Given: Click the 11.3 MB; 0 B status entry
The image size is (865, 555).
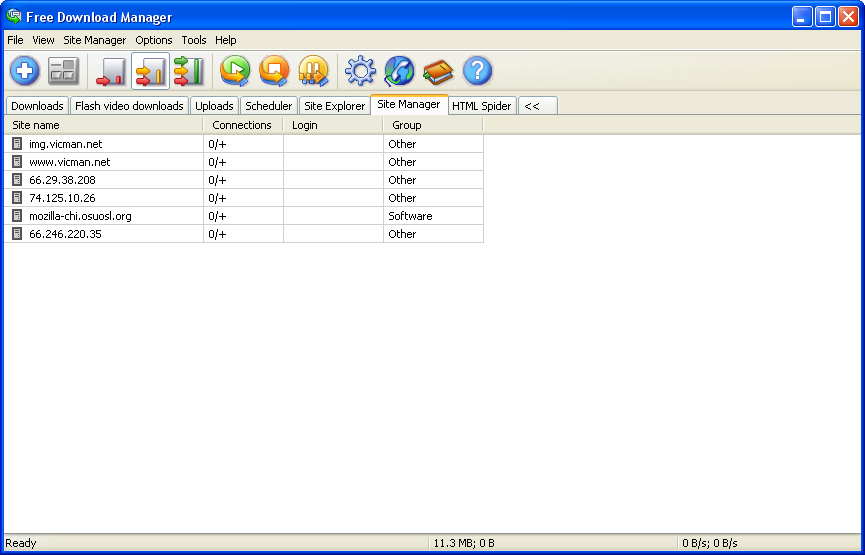Looking at the screenshot, I should click(464, 543).
